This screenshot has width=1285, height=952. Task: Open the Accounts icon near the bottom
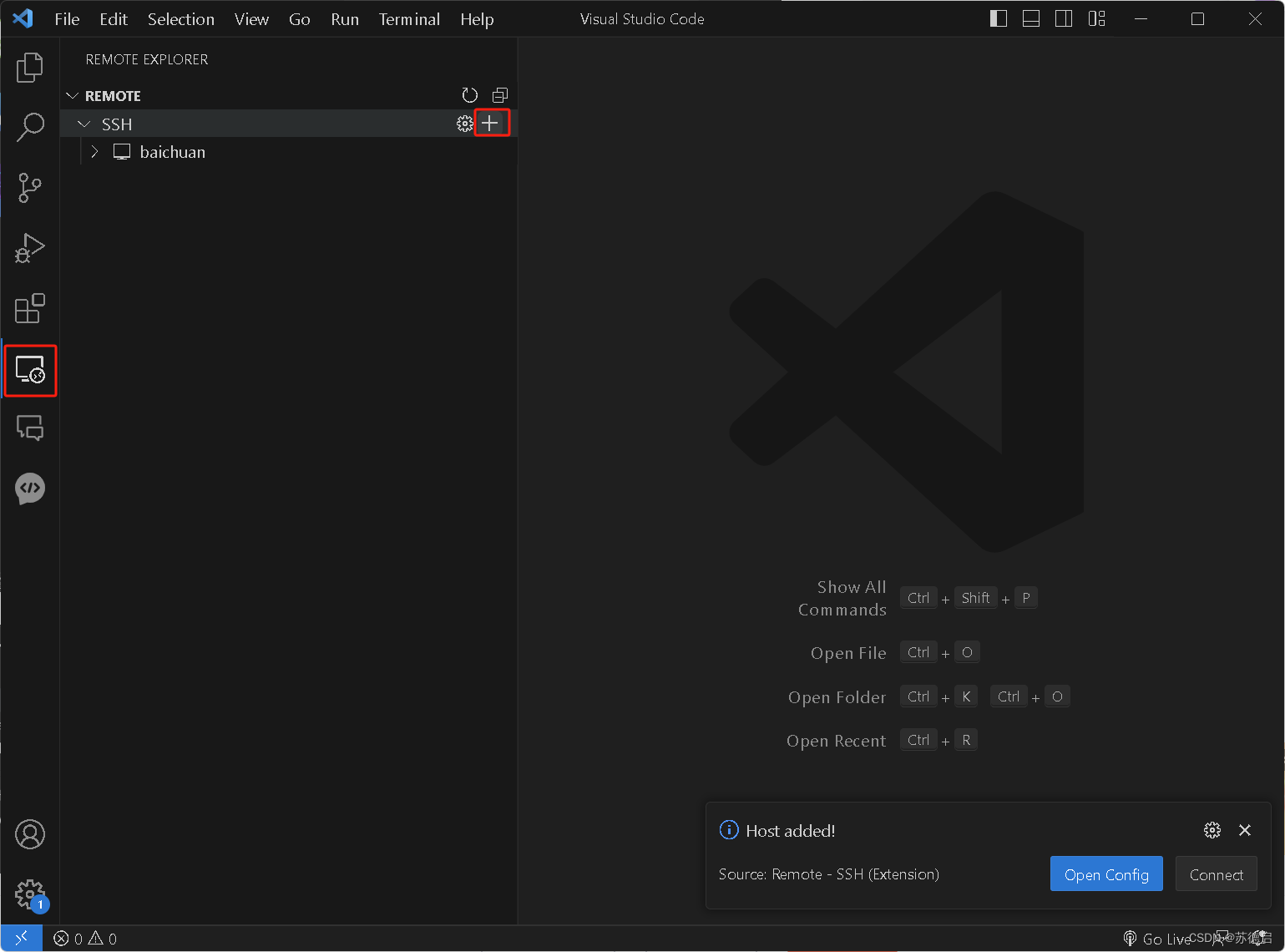(30, 833)
